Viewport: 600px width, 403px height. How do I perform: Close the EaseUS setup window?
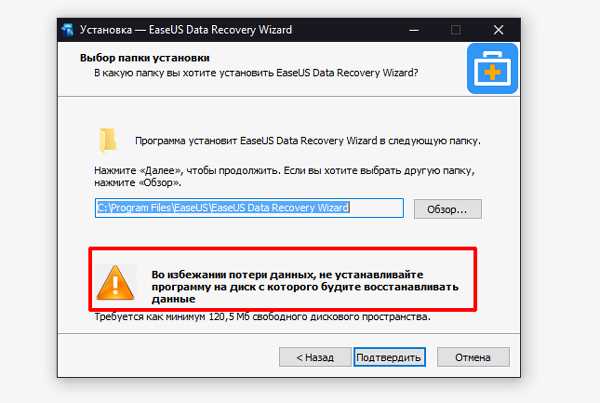498,30
